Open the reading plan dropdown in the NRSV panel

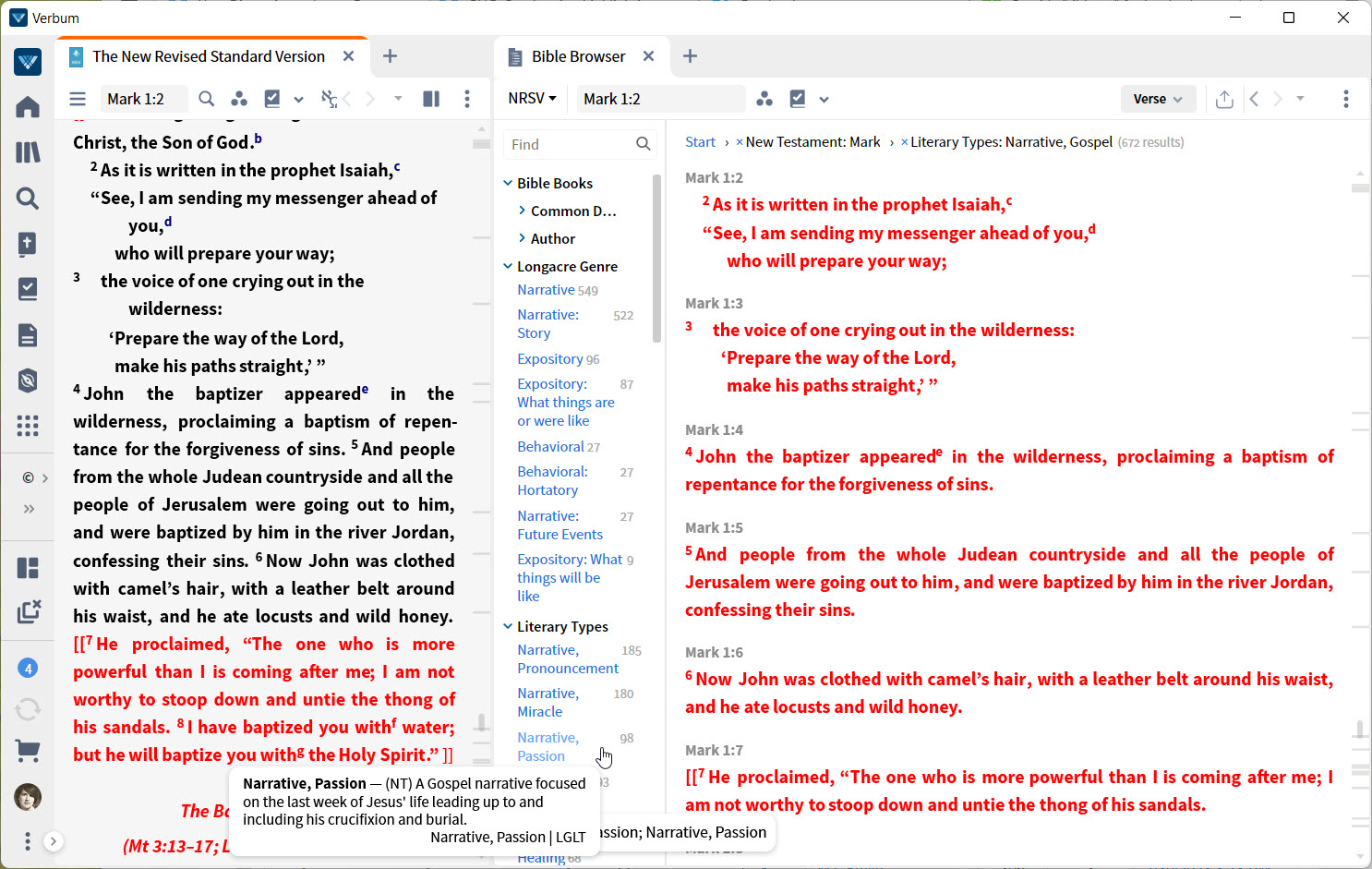[x=298, y=100]
